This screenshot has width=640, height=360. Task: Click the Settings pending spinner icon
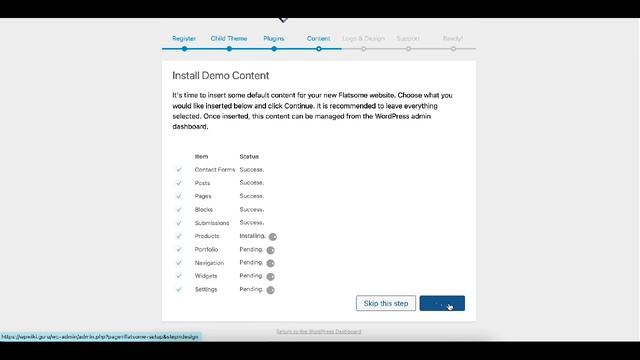(270, 290)
